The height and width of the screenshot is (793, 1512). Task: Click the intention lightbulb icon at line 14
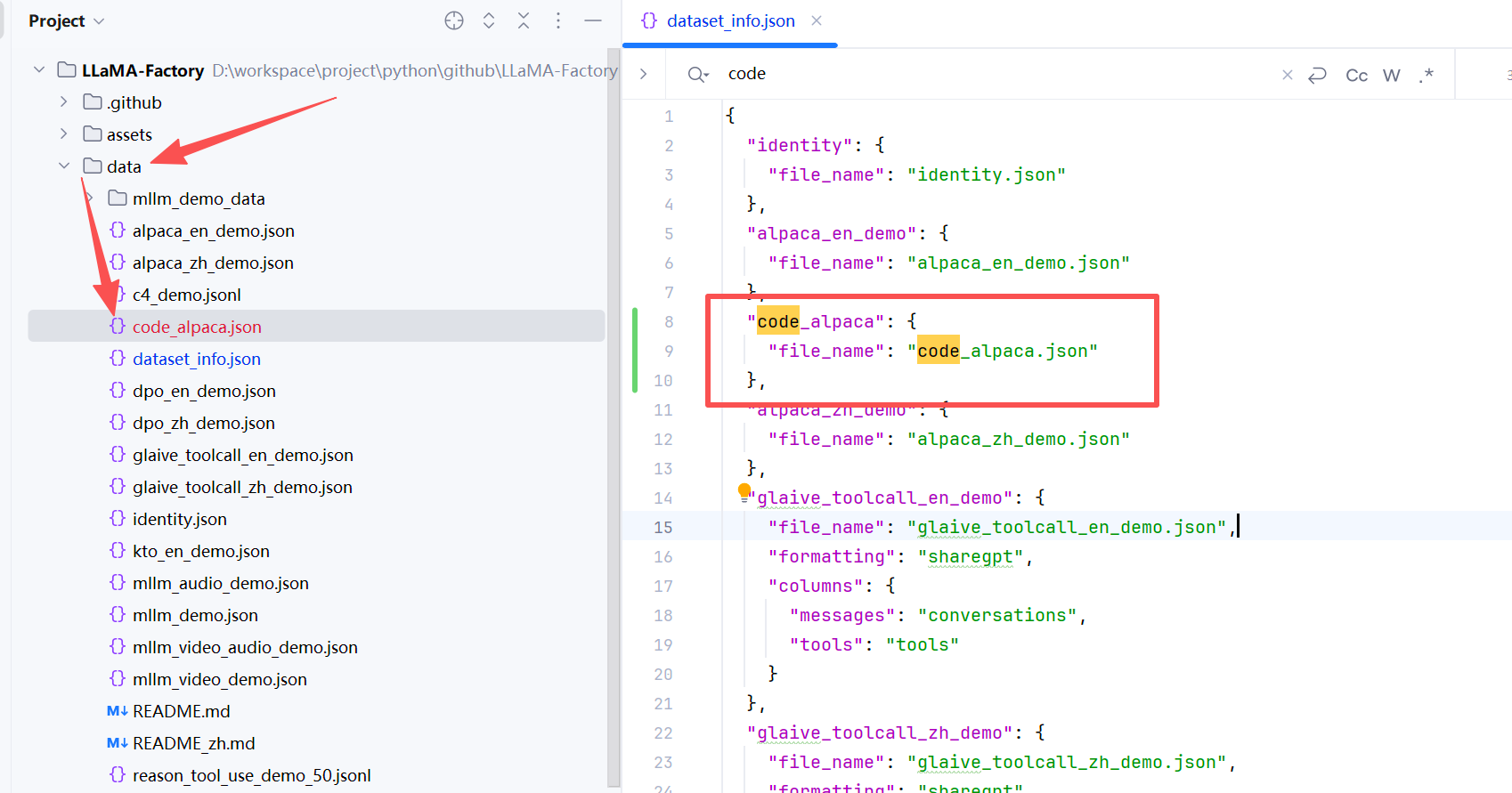click(744, 492)
